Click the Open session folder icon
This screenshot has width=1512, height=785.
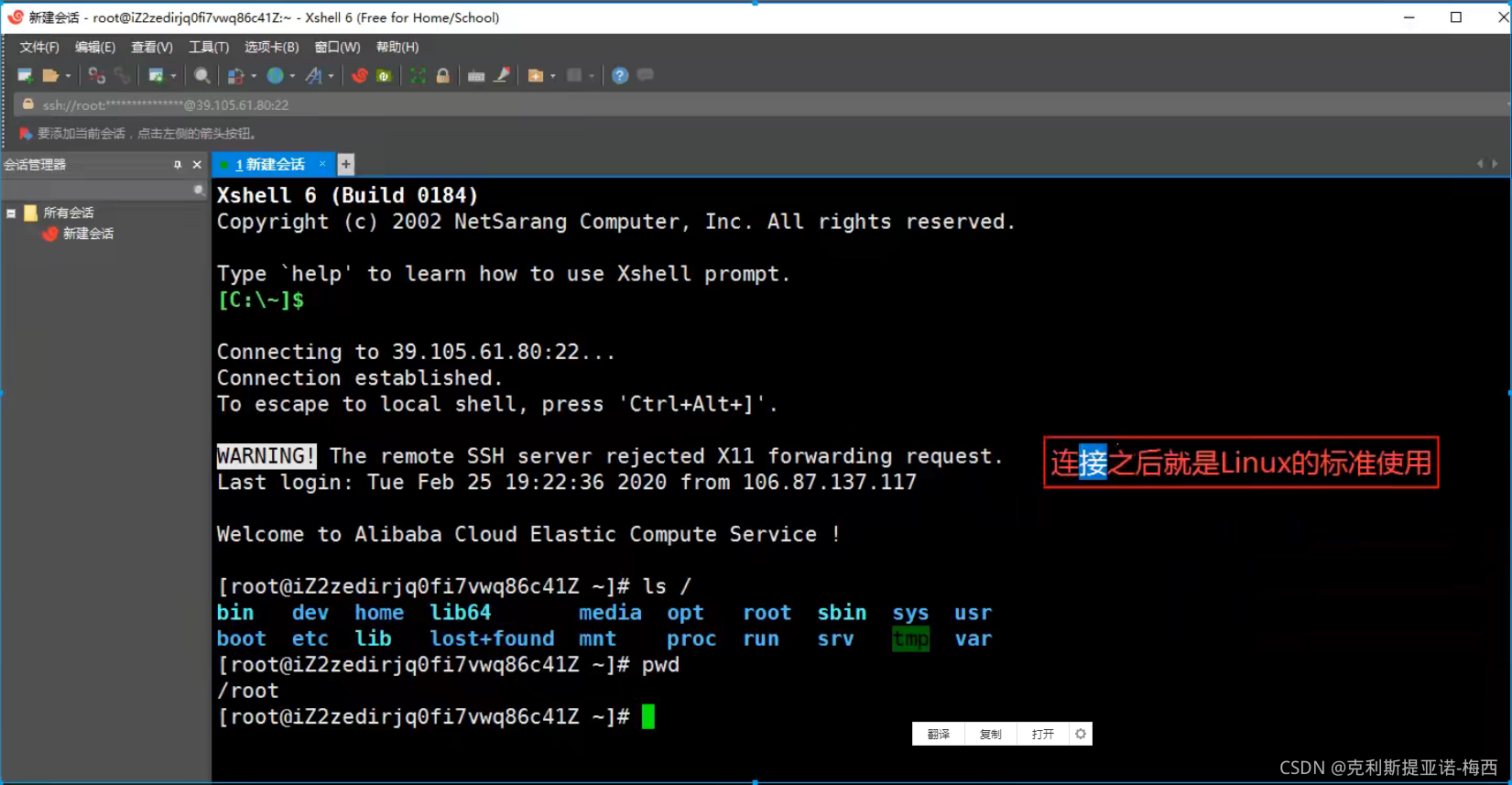pos(50,76)
